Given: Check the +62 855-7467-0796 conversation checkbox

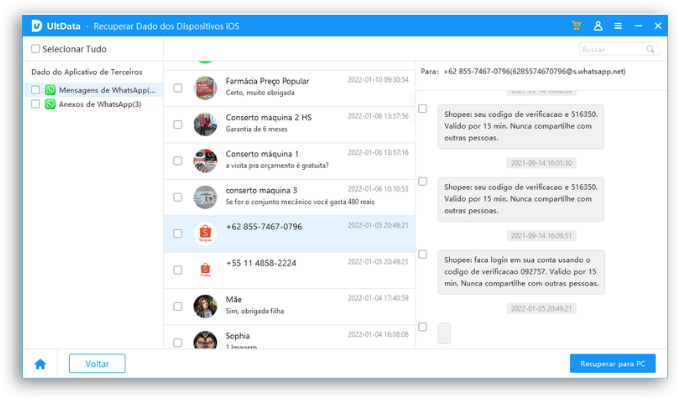Looking at the screenshot, I should (x=178, y=233).
